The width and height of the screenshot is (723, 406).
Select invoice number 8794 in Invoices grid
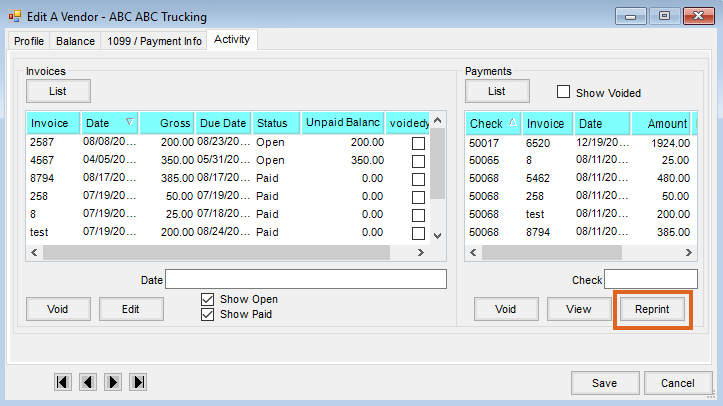[x=42, y=178]
